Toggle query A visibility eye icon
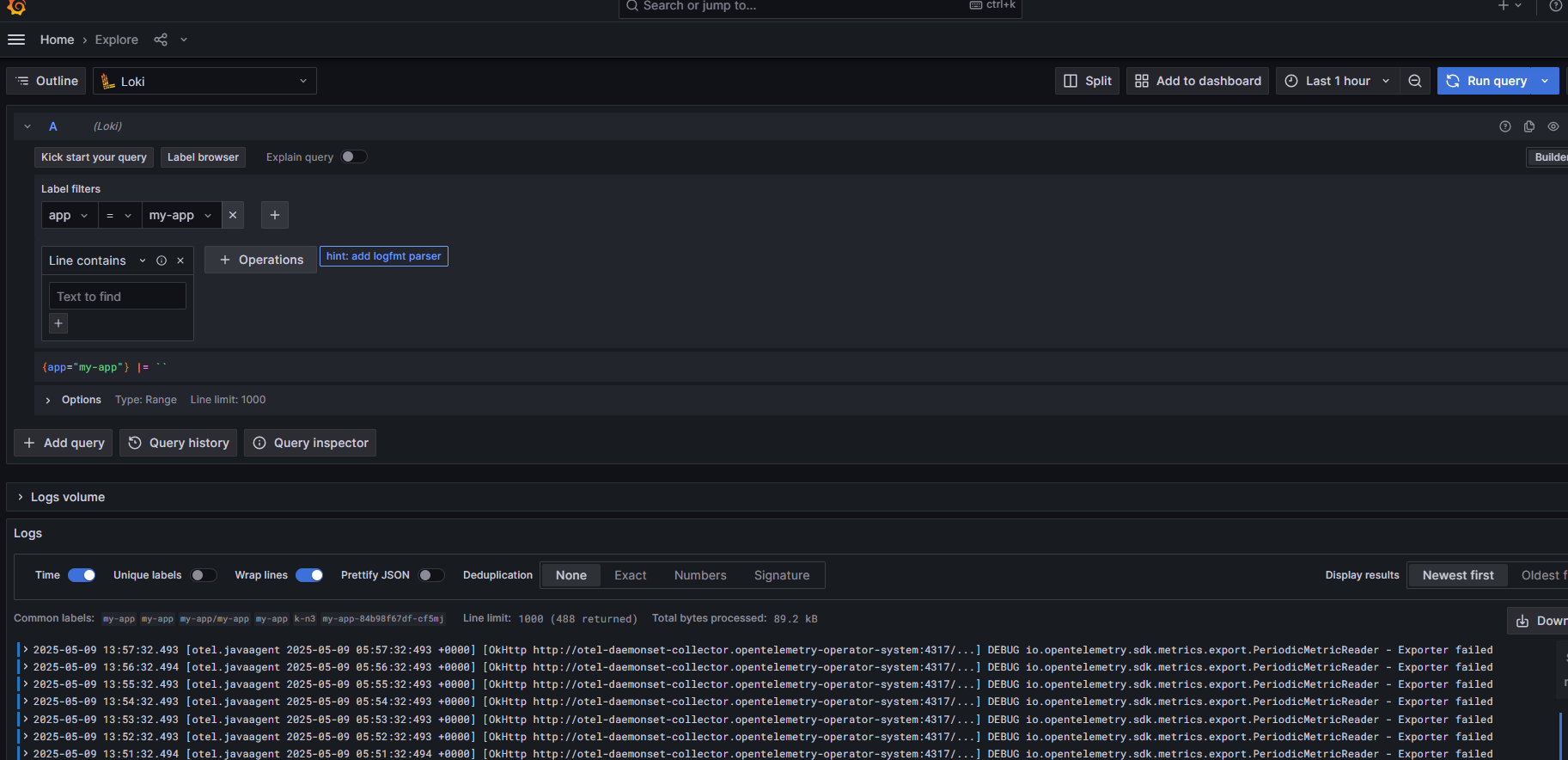1568x760 pixels. pos(1553,126)
